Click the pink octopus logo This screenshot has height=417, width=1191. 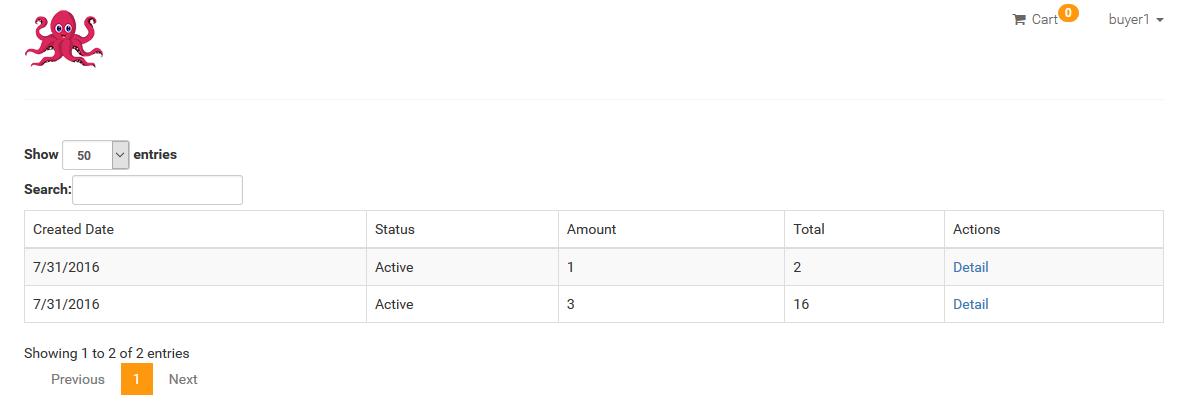tap(63, 40)
